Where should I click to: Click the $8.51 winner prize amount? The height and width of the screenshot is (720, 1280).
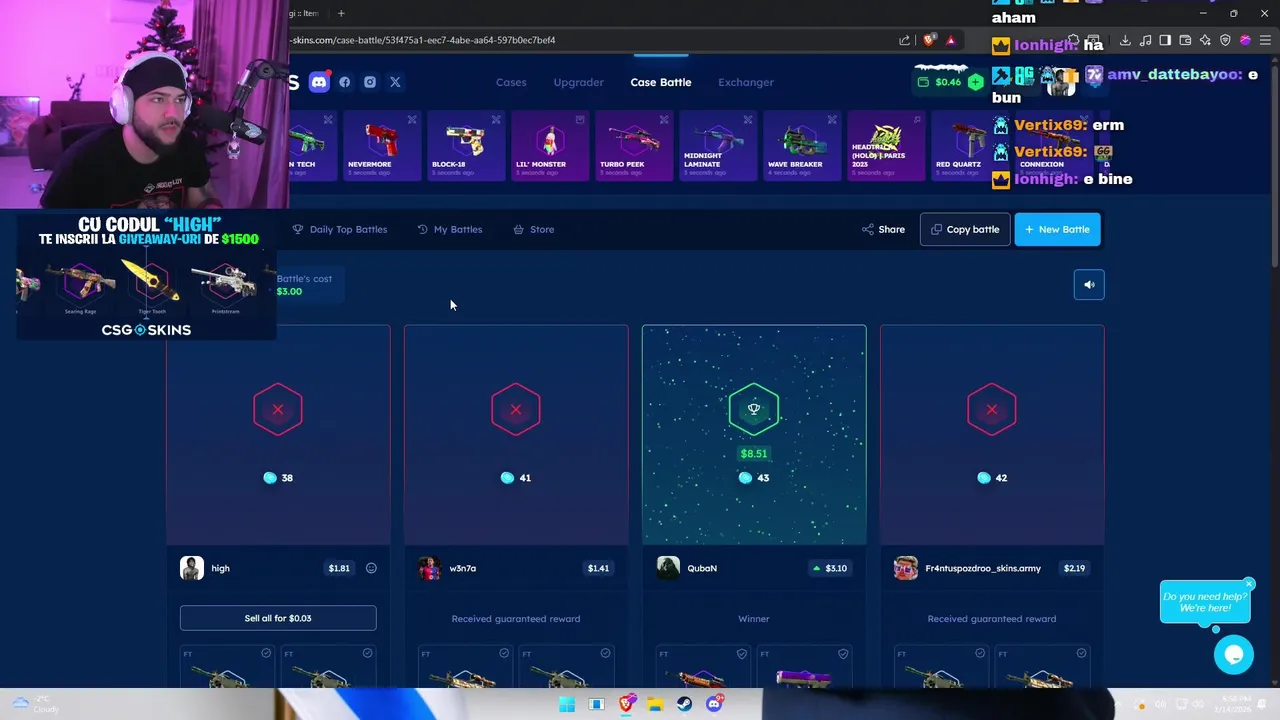click(754, 454)
